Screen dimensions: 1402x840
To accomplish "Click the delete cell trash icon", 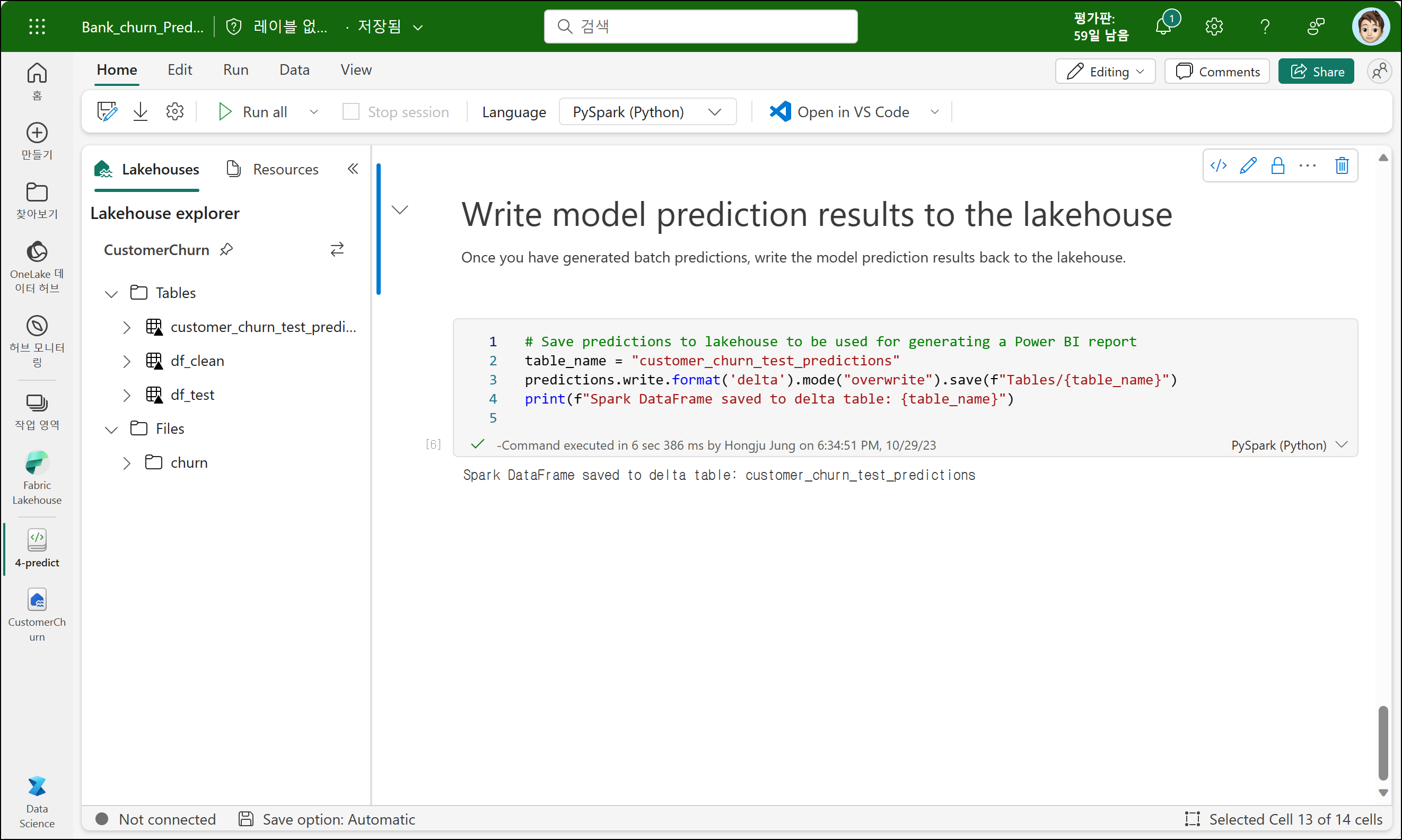I will point(1342,166).
